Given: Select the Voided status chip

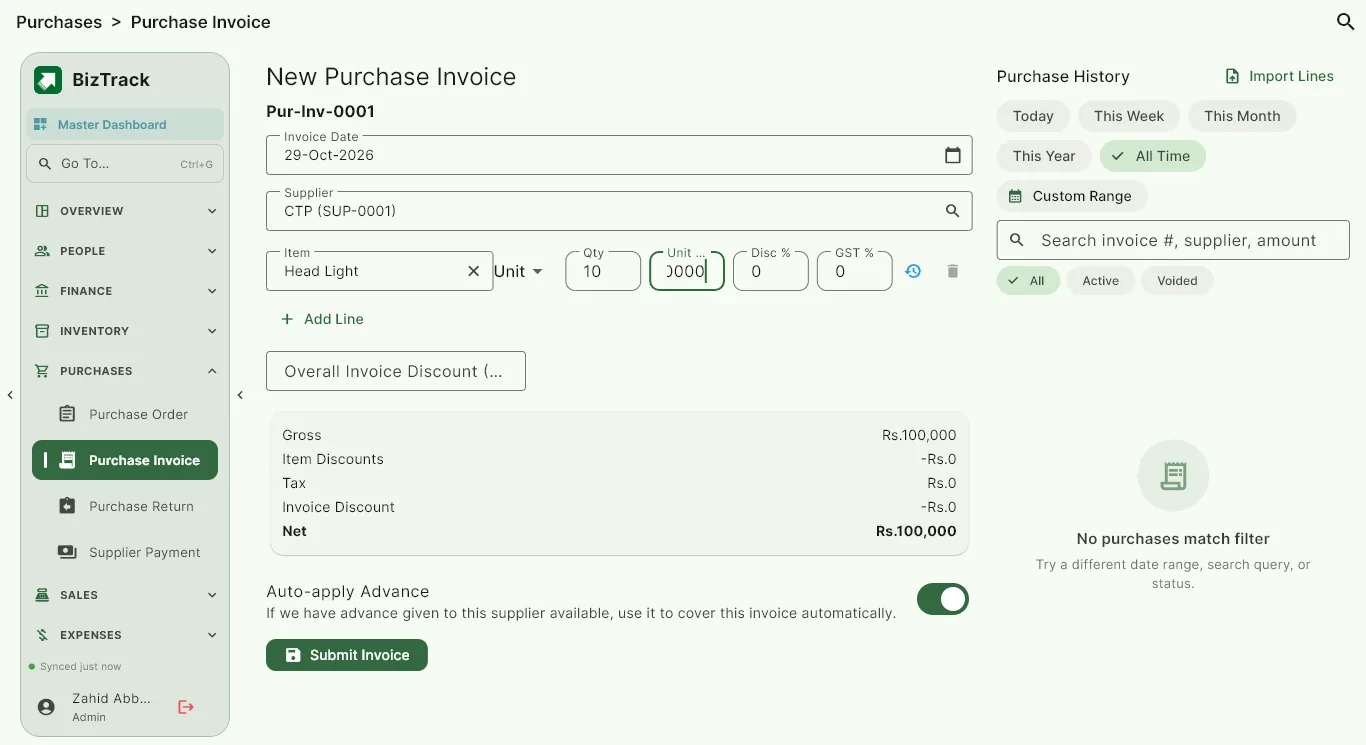Looking at the screenshot, I should click(x=1177, y=281).
